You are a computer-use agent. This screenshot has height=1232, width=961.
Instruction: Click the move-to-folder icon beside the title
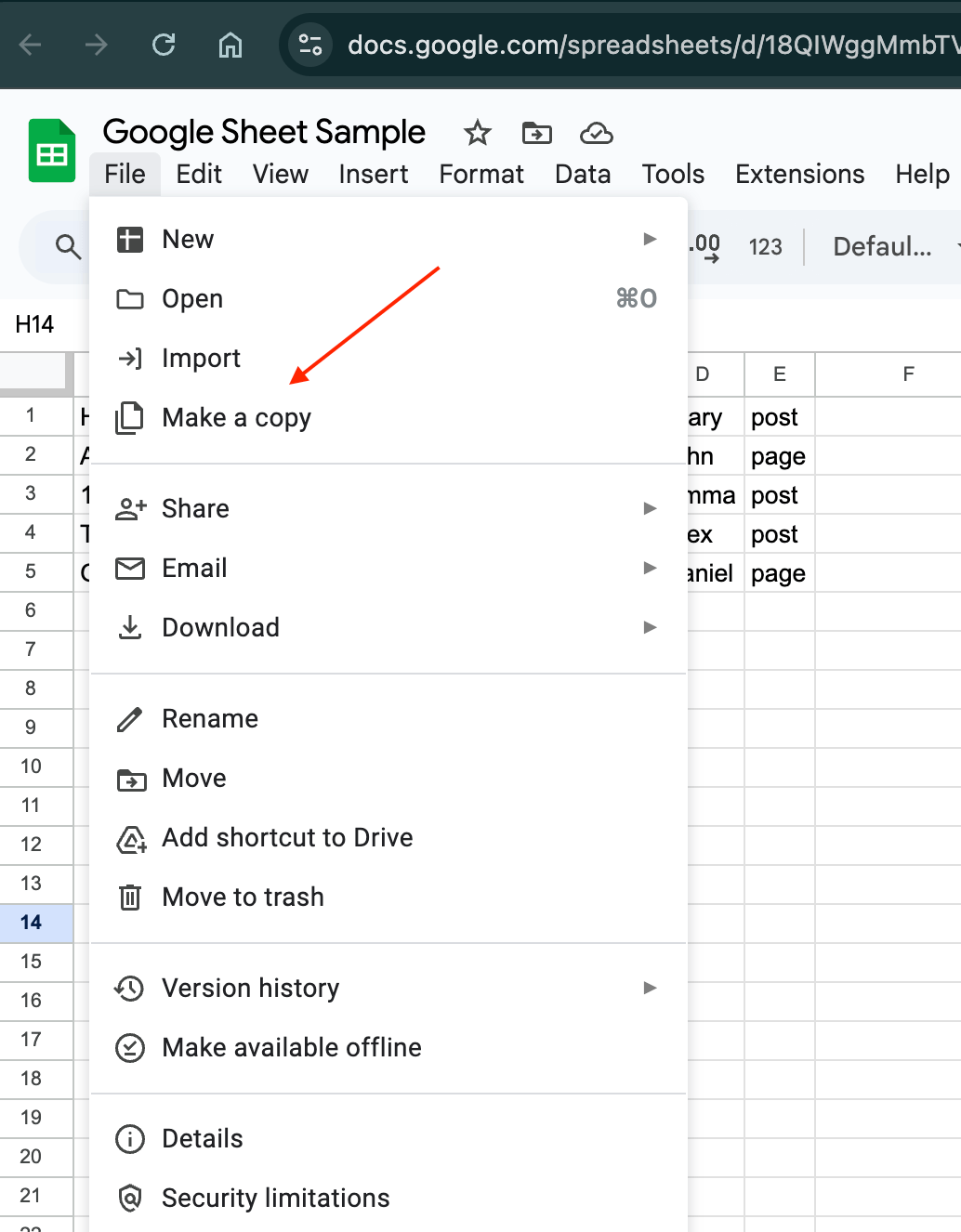click(536, 134)
